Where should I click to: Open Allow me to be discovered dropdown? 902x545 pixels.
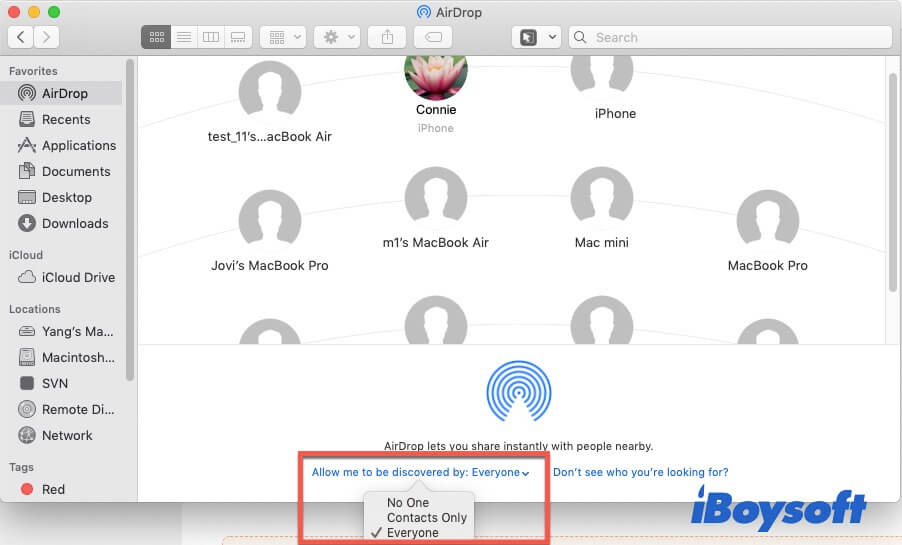click(421, 472)
